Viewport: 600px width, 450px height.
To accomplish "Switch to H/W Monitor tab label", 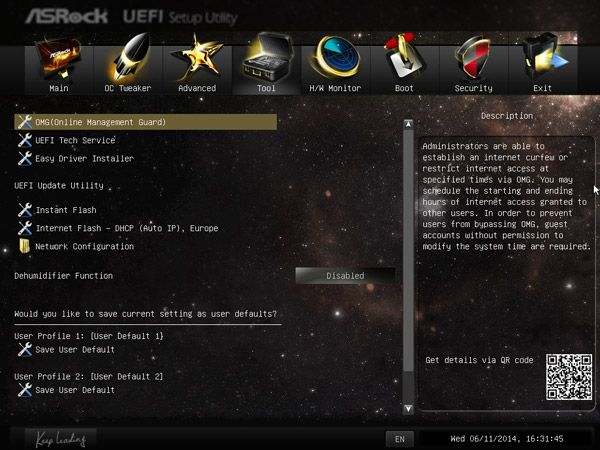I will 335,88.
